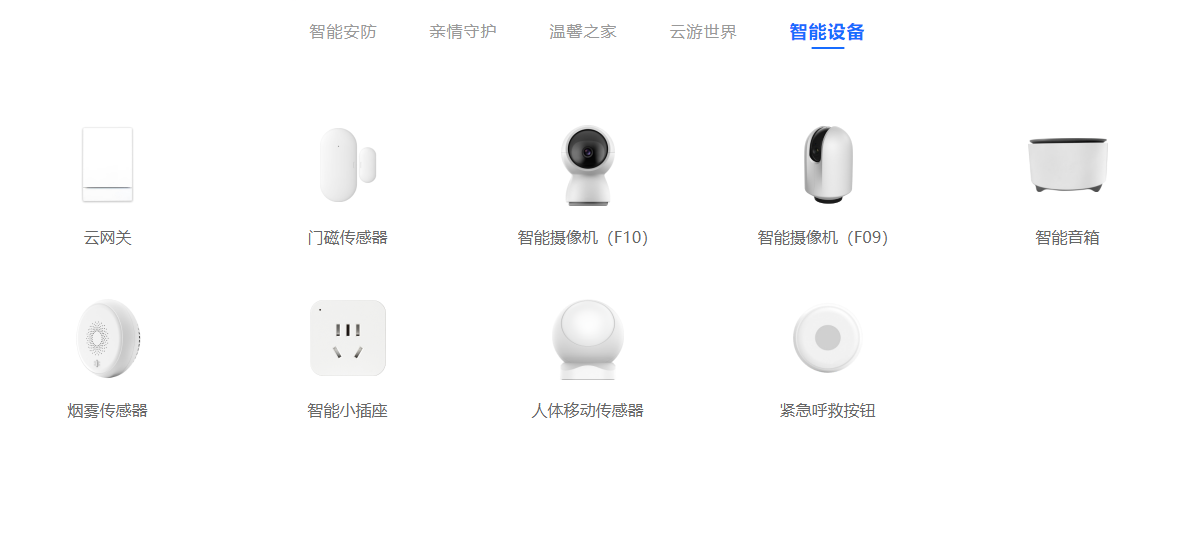Click the 紧急呼救按钮 text label
The image size is (1182, 541).
point(827,411)
